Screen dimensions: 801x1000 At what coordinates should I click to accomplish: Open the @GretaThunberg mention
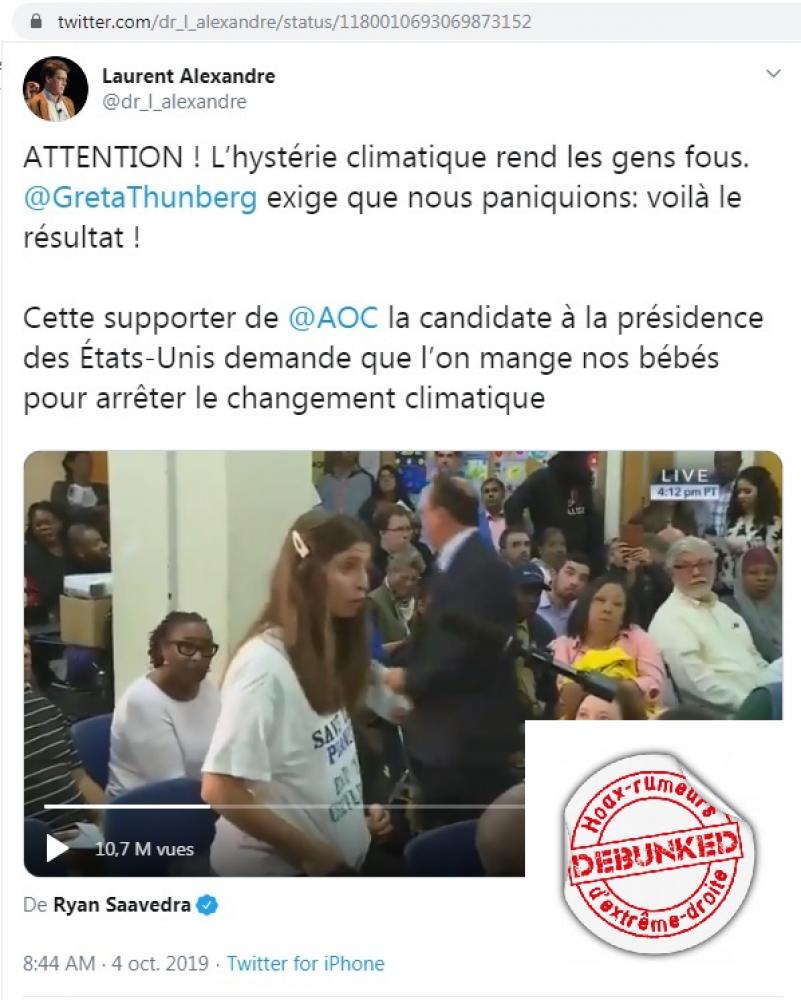(140, 198)
